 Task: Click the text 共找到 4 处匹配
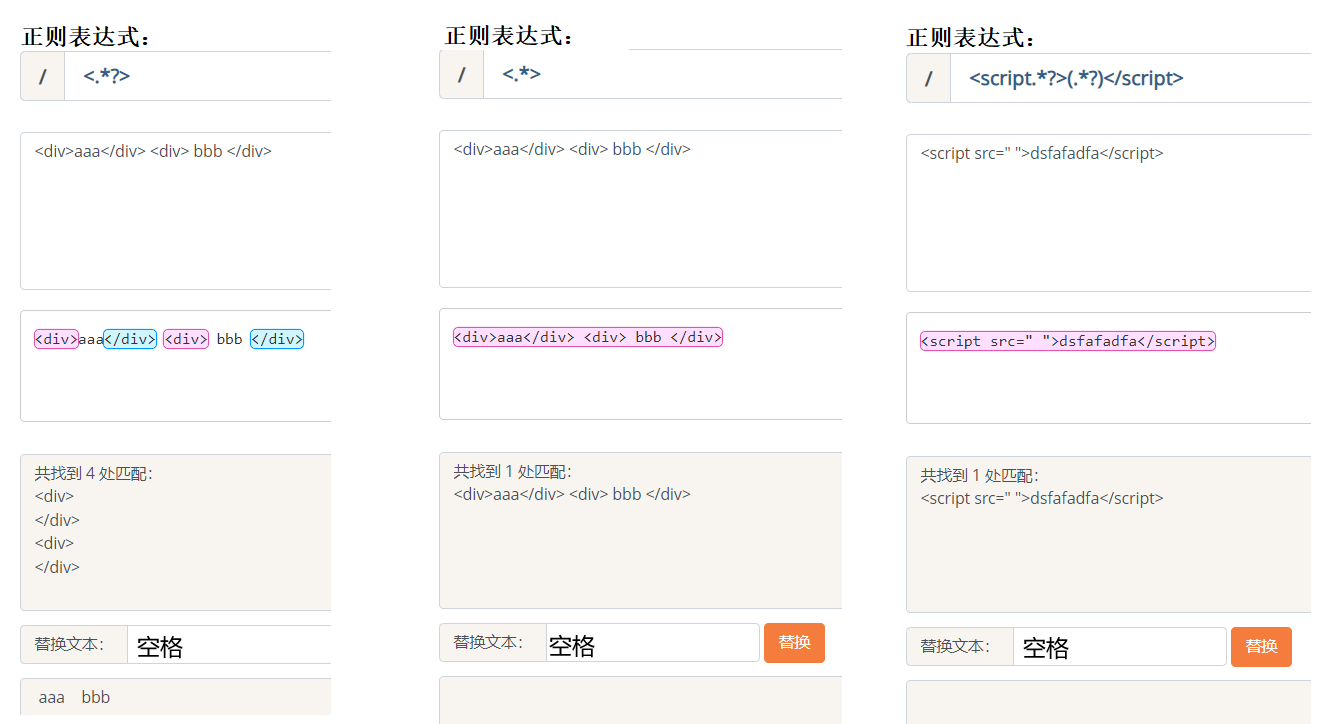pyautogui.click(x=93, y=473)
